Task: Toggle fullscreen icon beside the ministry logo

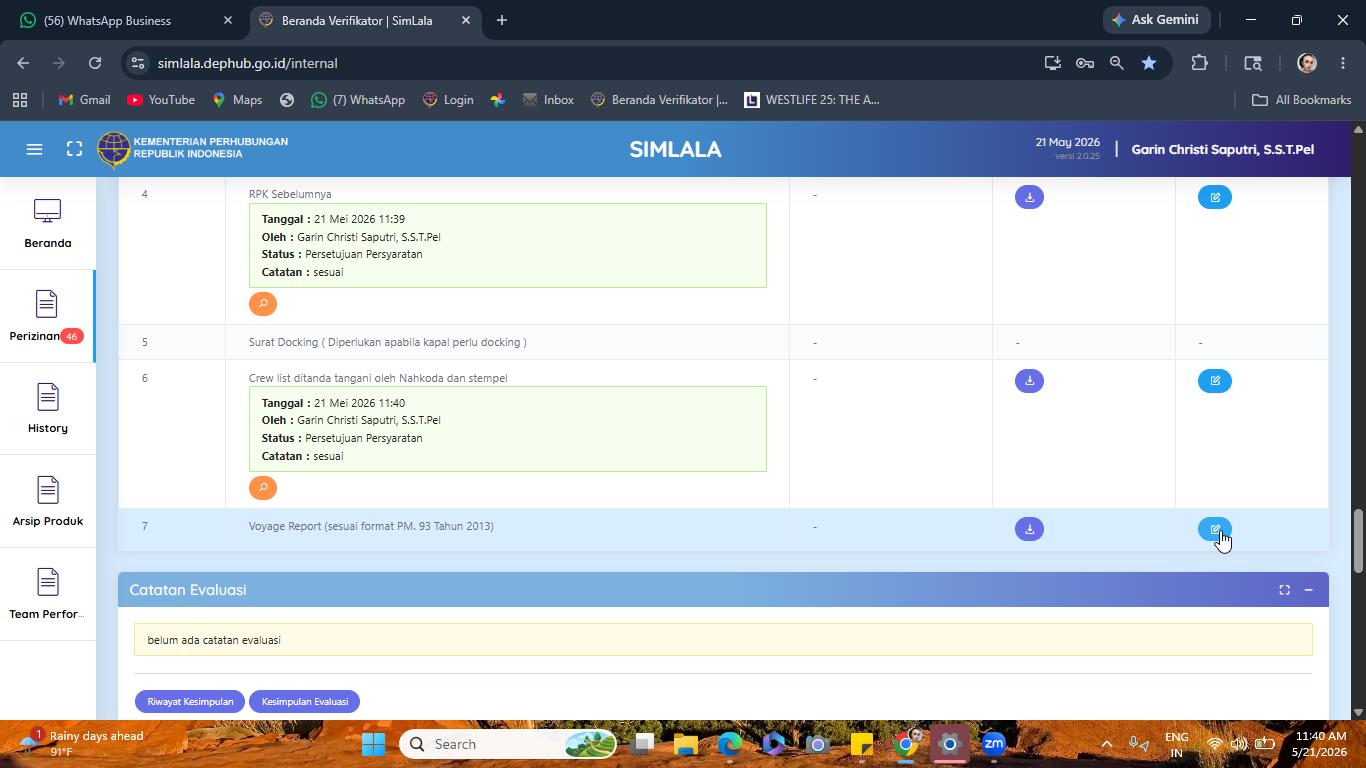Action: pos(74,149)
